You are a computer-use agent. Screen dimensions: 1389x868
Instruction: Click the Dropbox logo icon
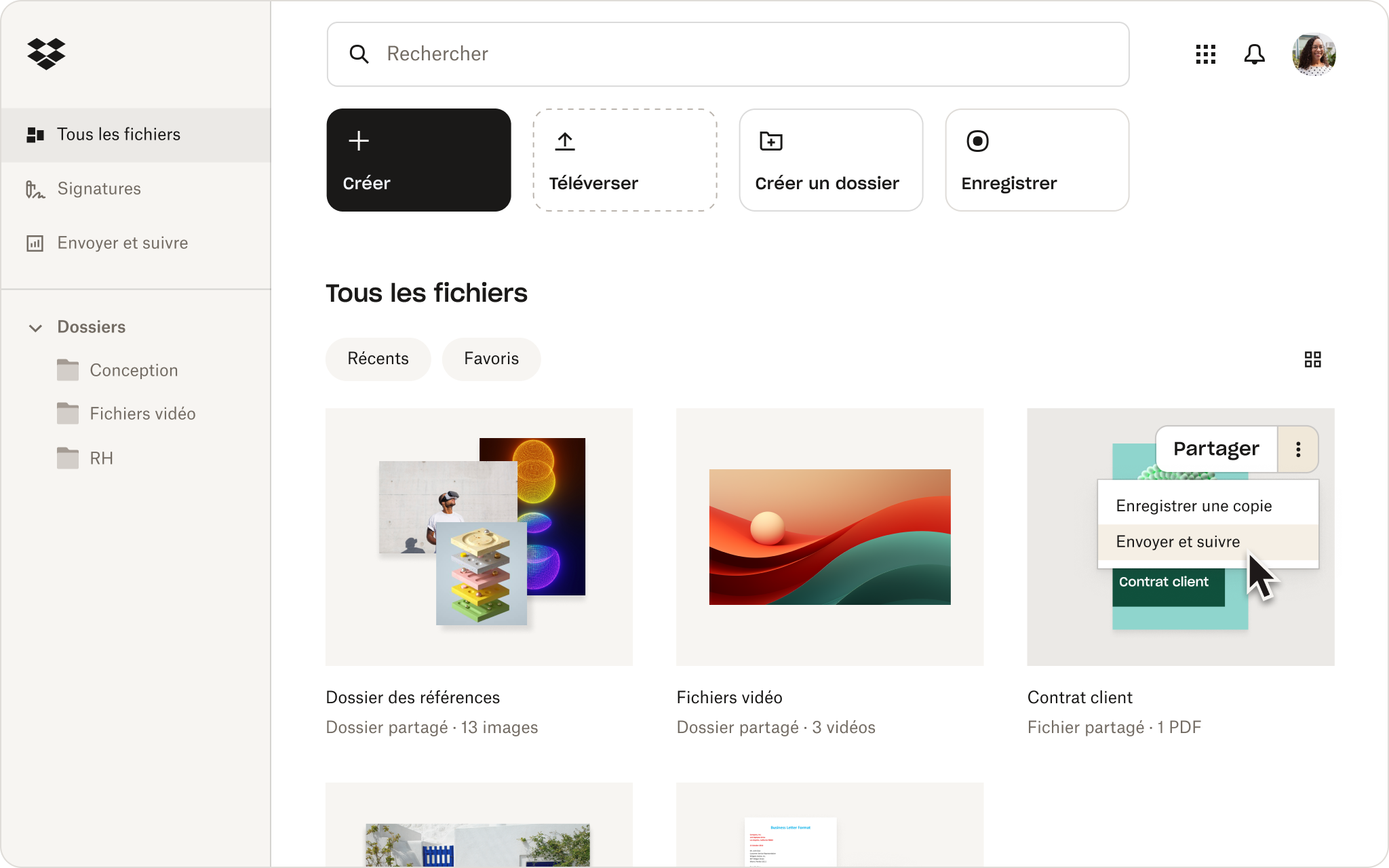(45, 53)
